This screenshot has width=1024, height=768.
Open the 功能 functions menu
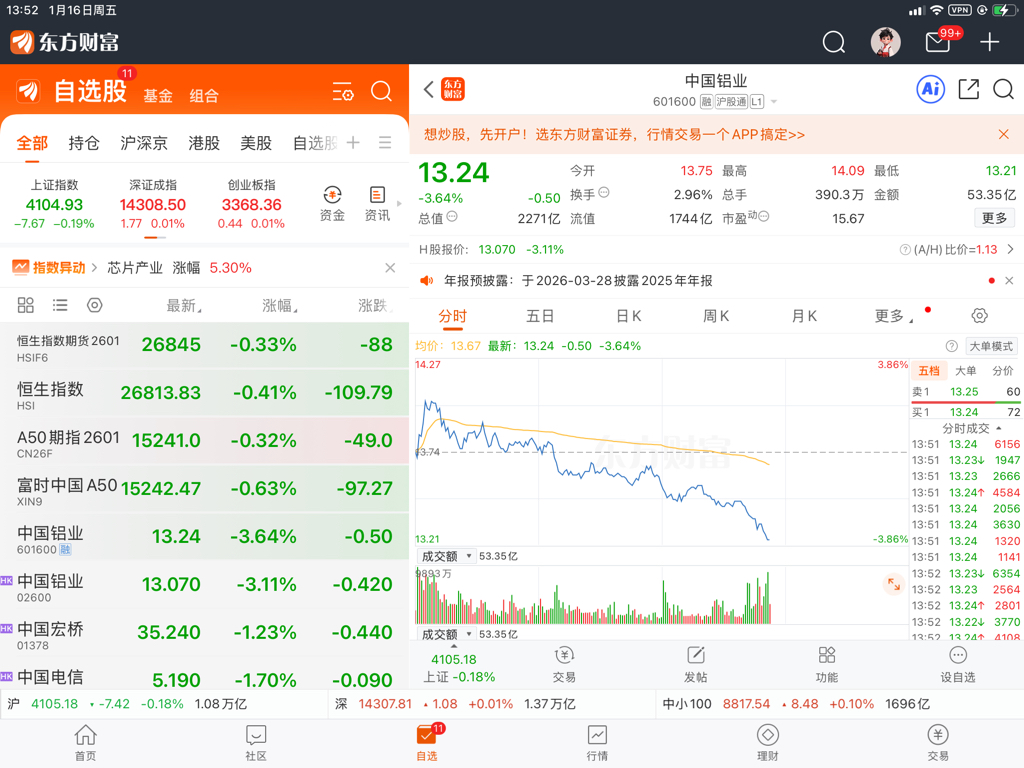pos(827,665)
